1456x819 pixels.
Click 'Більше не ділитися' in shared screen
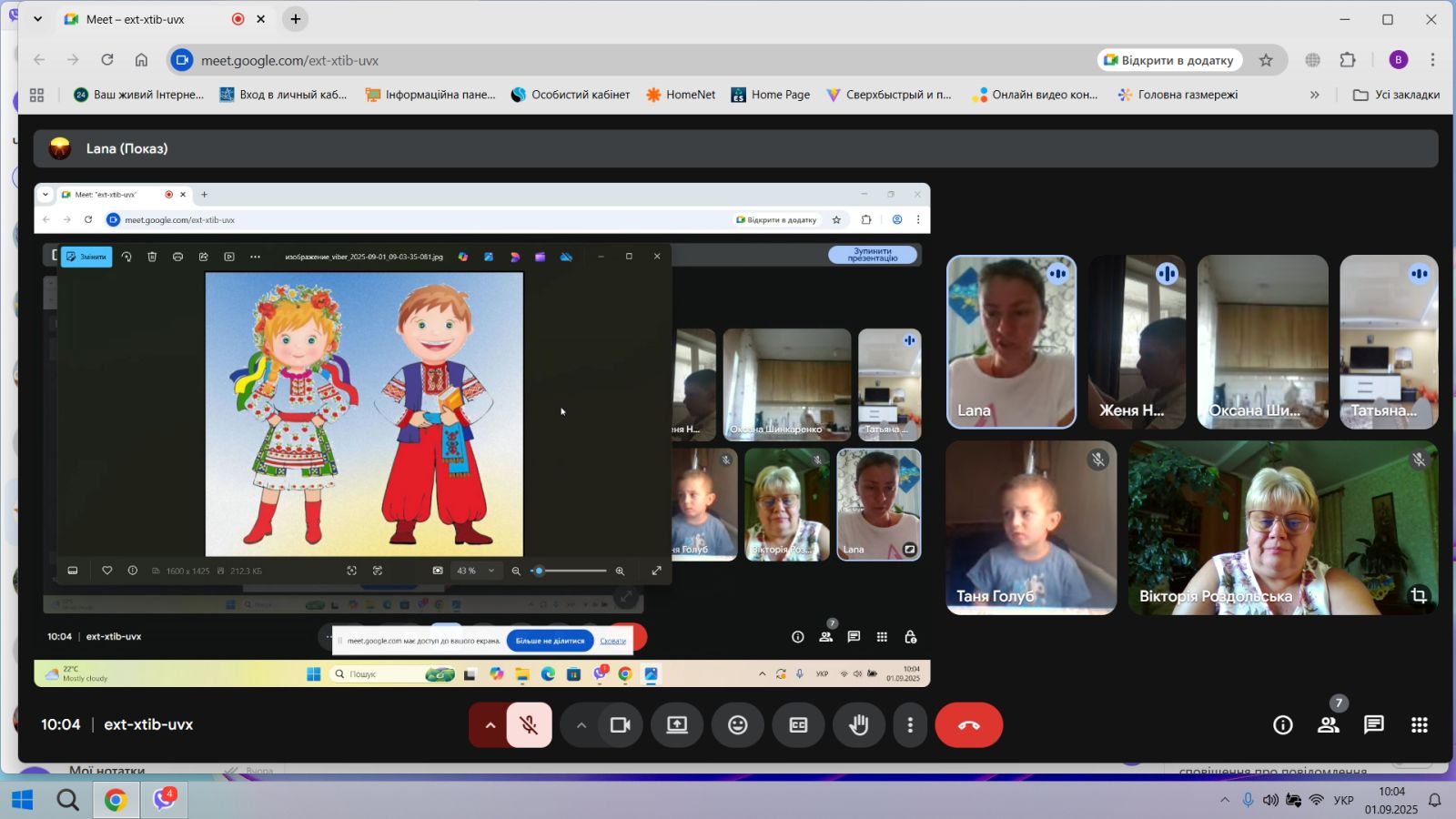550,641
